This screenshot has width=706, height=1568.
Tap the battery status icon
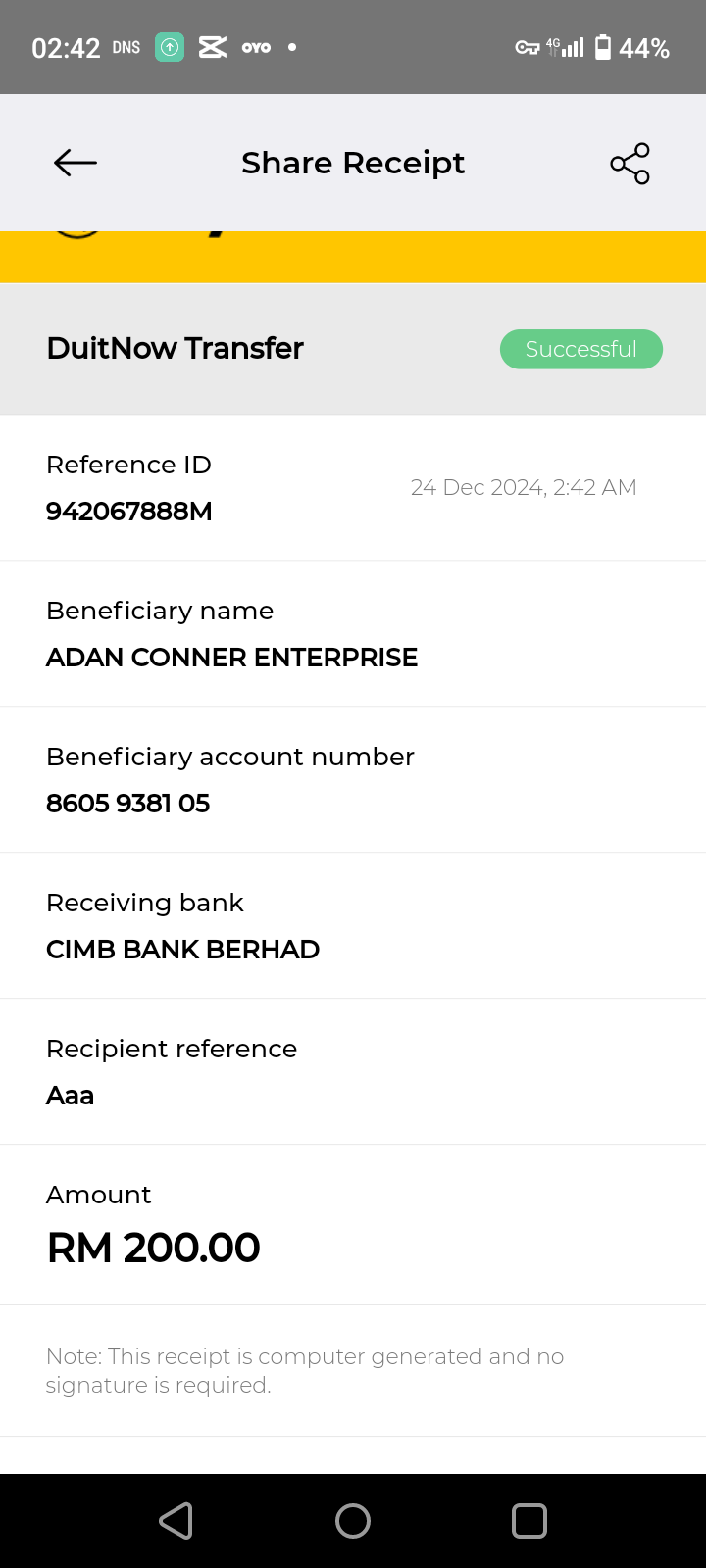pos(603,47)
